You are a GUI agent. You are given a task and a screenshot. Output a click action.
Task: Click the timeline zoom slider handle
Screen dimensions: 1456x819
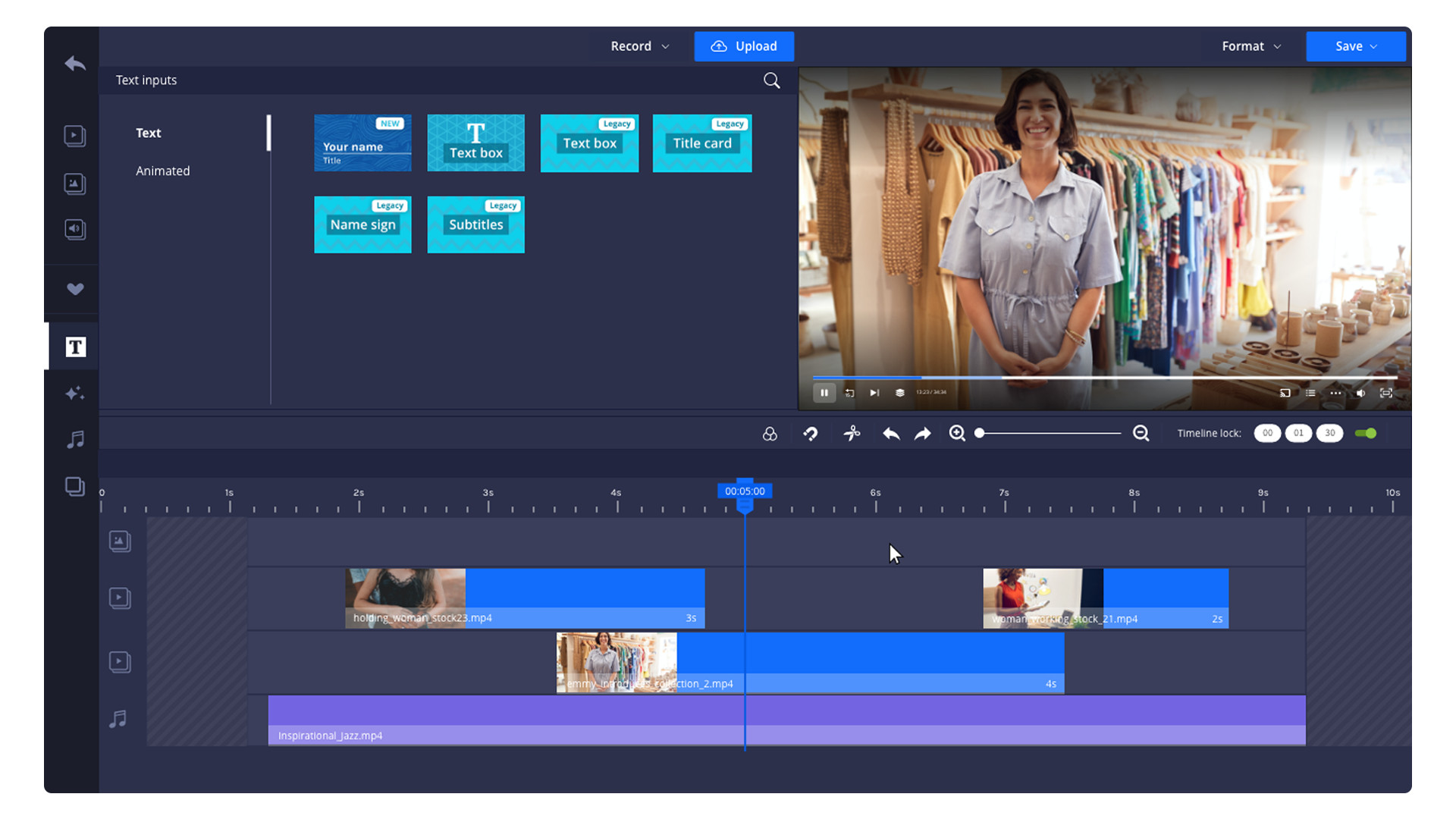[980, 433]
